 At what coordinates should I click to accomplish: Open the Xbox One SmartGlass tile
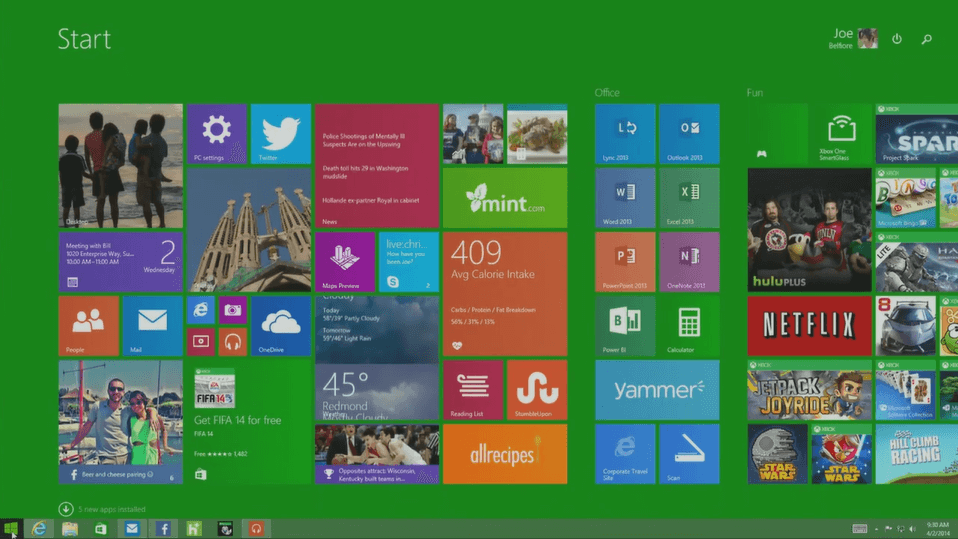click(x=841, y=134)
